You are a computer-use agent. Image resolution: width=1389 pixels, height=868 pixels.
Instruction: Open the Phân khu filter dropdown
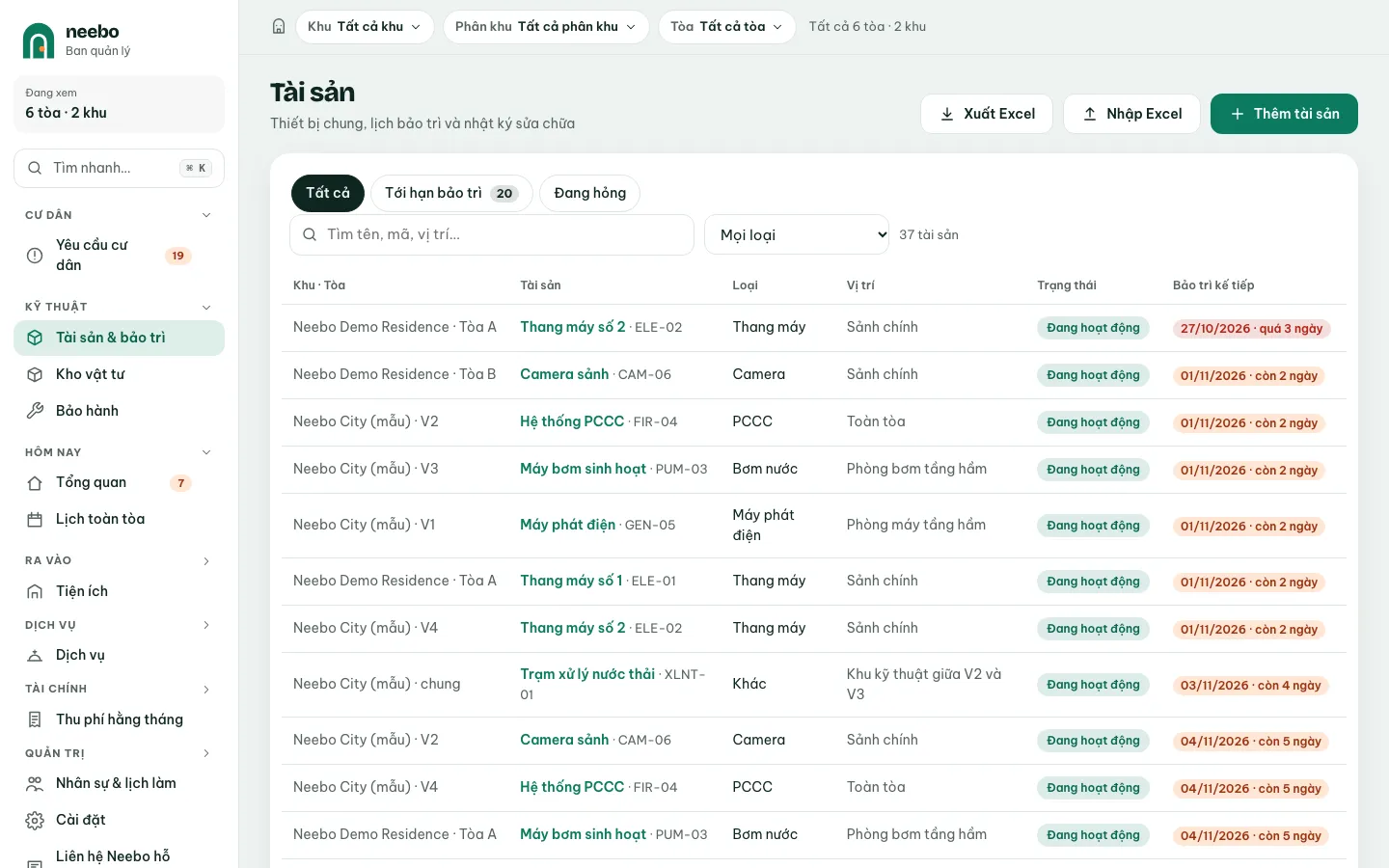(546, 27)
